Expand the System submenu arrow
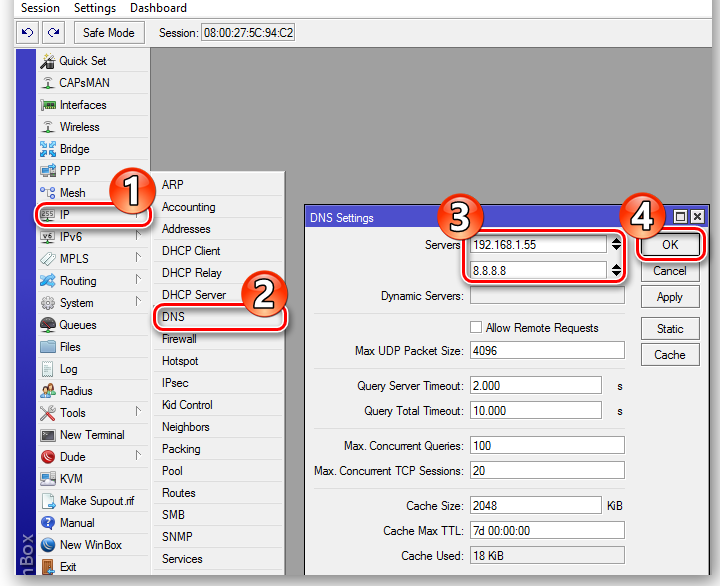Viewport: 720px width, 586px height. (x=138, y=302)
